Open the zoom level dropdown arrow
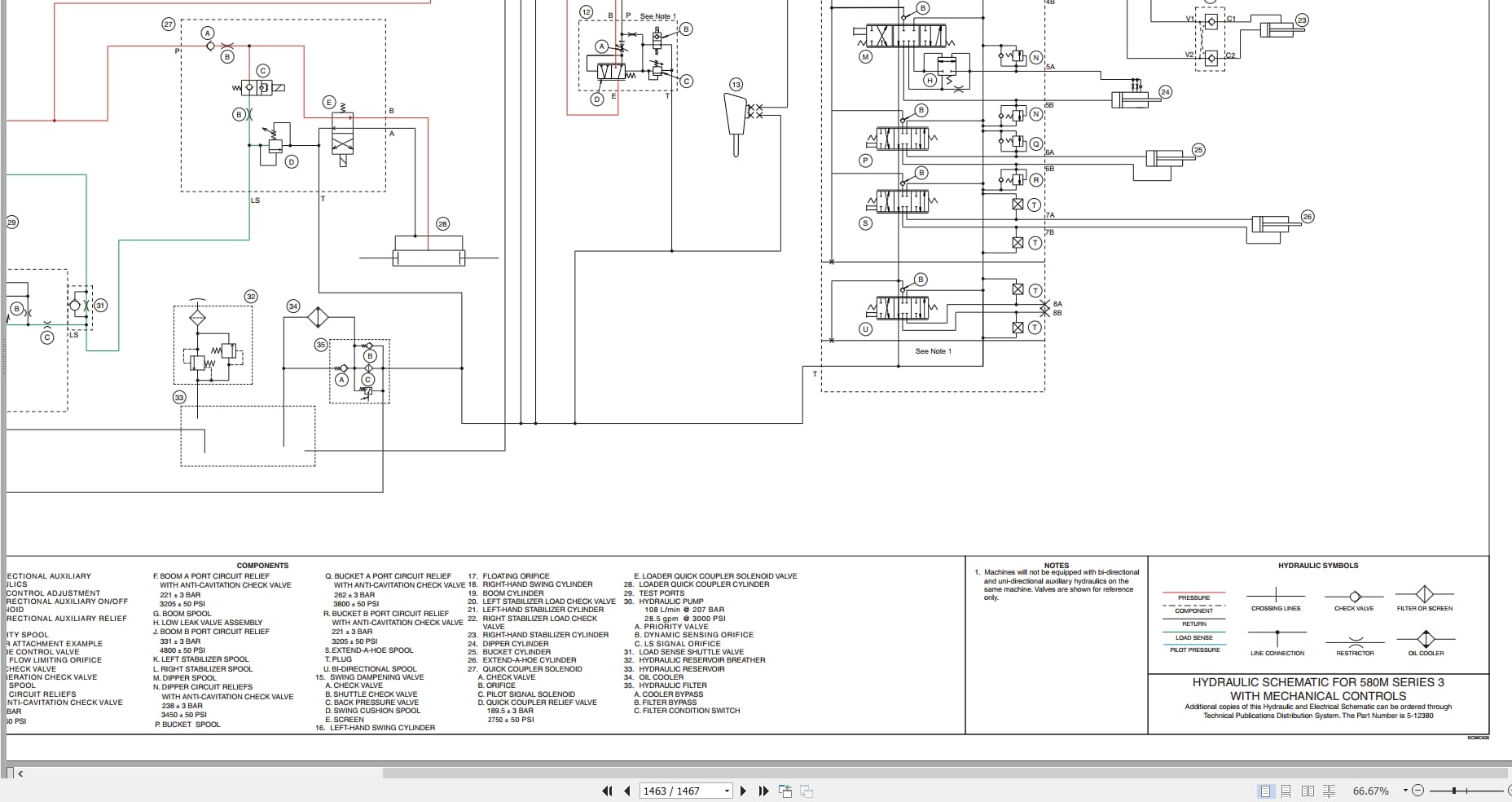 (x=1405, y=791)
